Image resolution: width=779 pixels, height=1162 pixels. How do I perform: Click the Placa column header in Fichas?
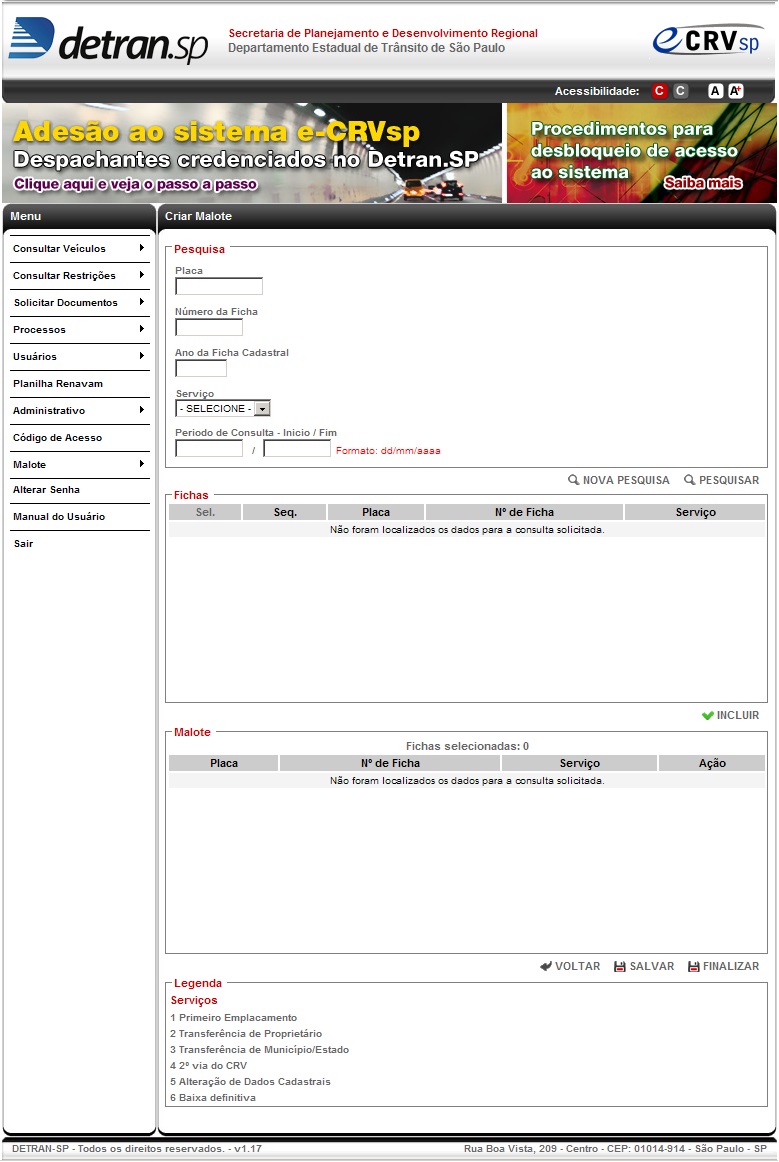pyautogui.click(x=376, y=512)
